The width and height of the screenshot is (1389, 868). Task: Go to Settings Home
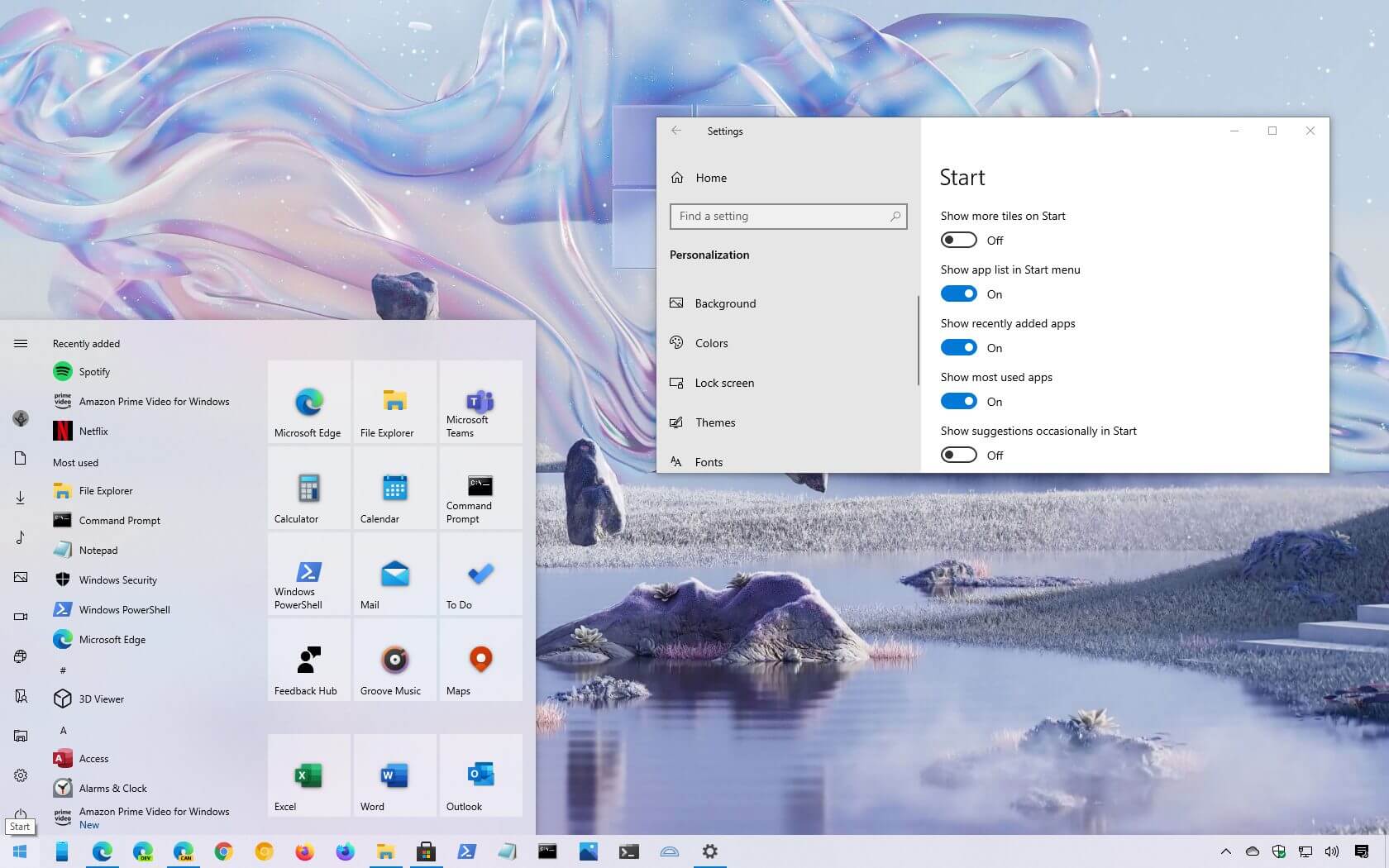click(787, 178)
